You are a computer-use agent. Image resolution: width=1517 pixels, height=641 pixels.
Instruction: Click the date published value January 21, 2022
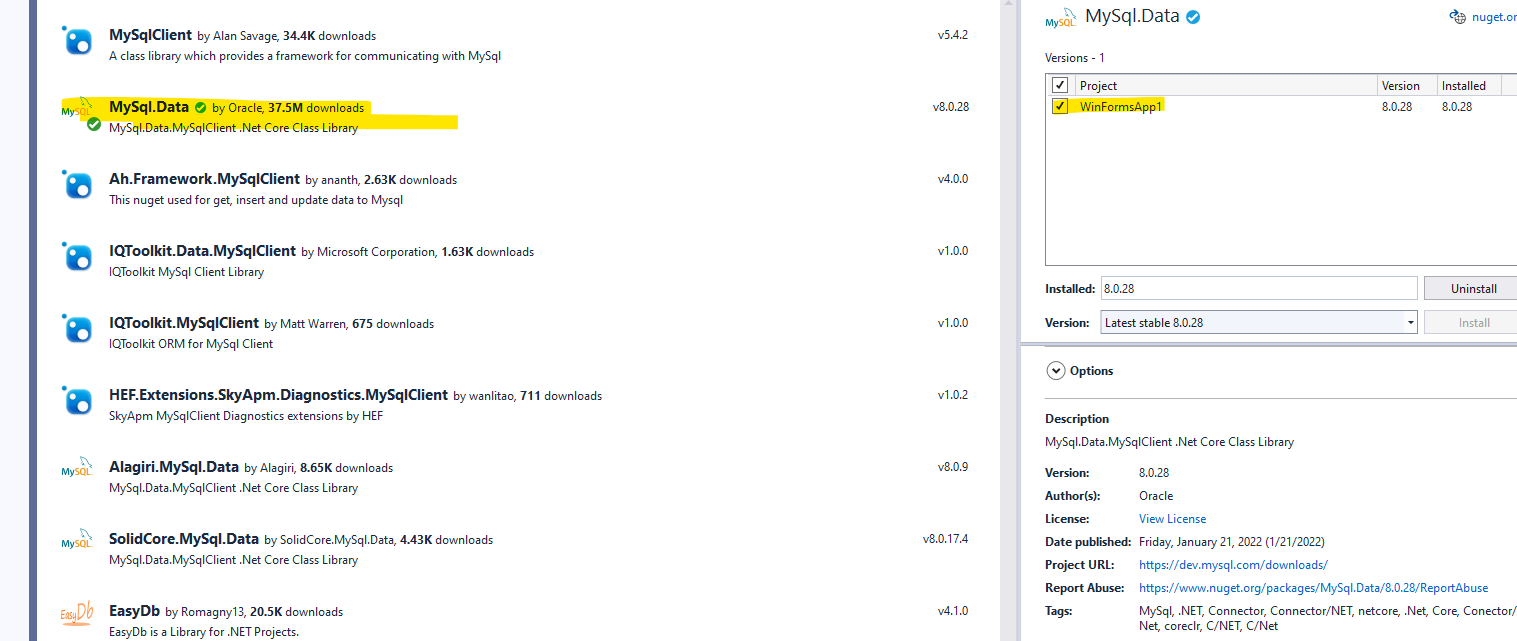[1232, 542]
